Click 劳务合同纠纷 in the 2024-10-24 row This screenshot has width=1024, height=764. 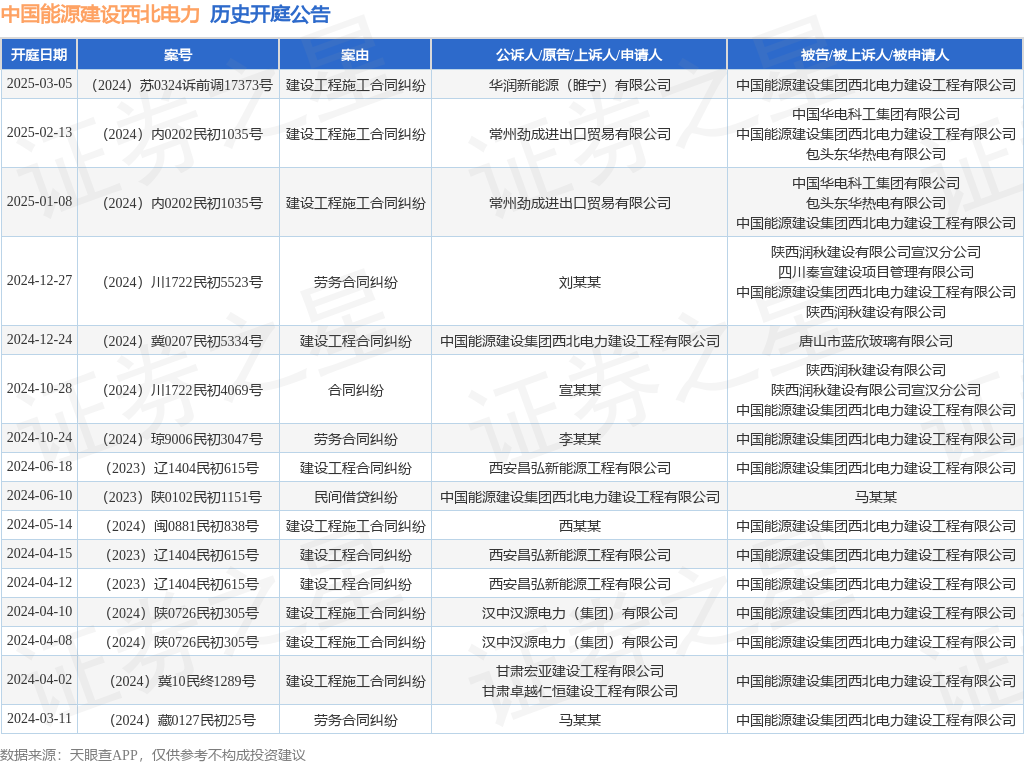355,439
